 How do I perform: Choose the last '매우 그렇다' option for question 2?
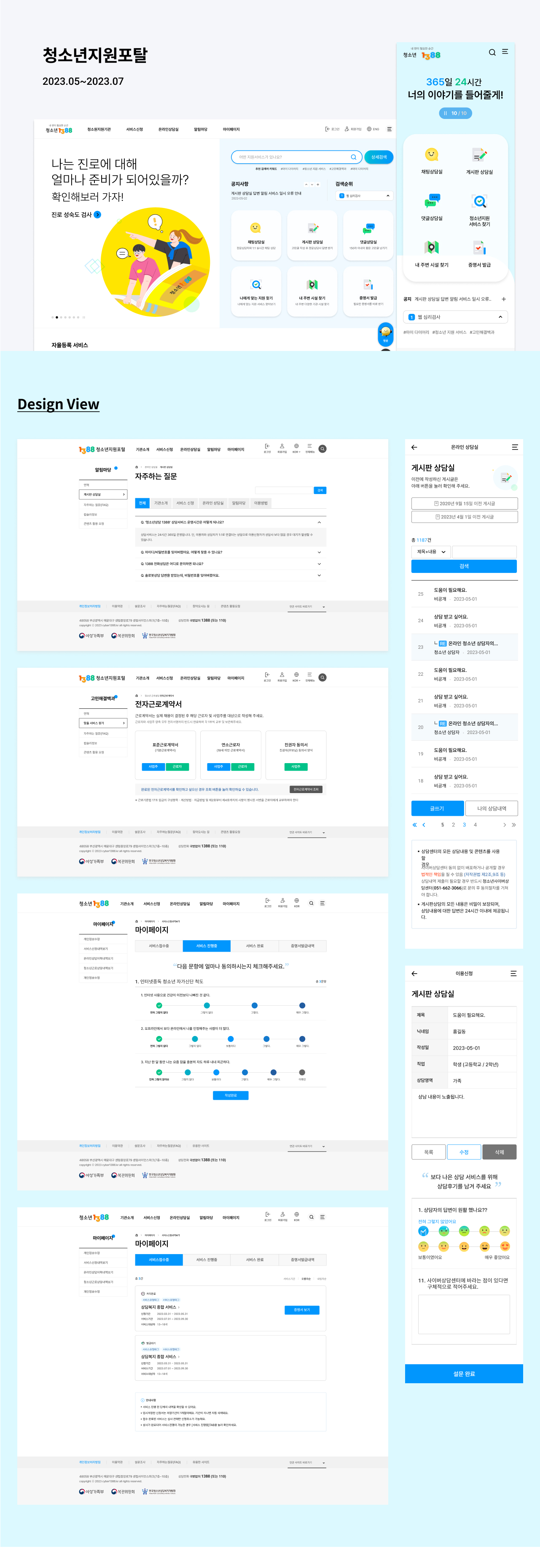click(302, 1039)
